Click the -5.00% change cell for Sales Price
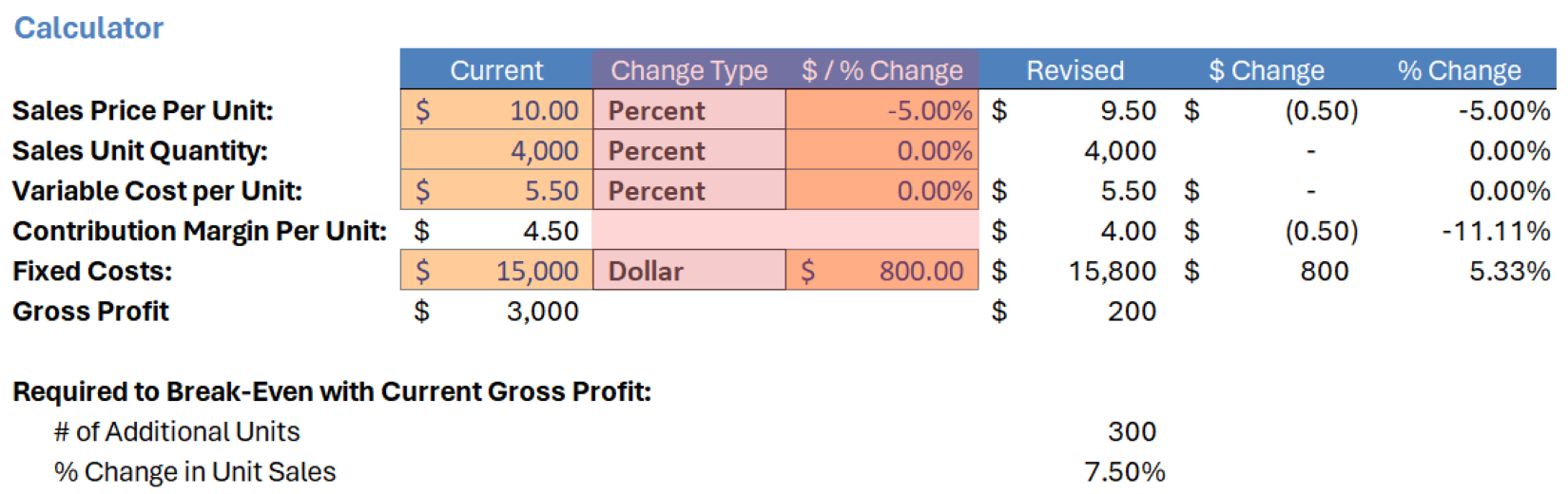Image resolution: width=1568 pixels, height=494 pixels. pyautogui.click(x=881, y=110)
